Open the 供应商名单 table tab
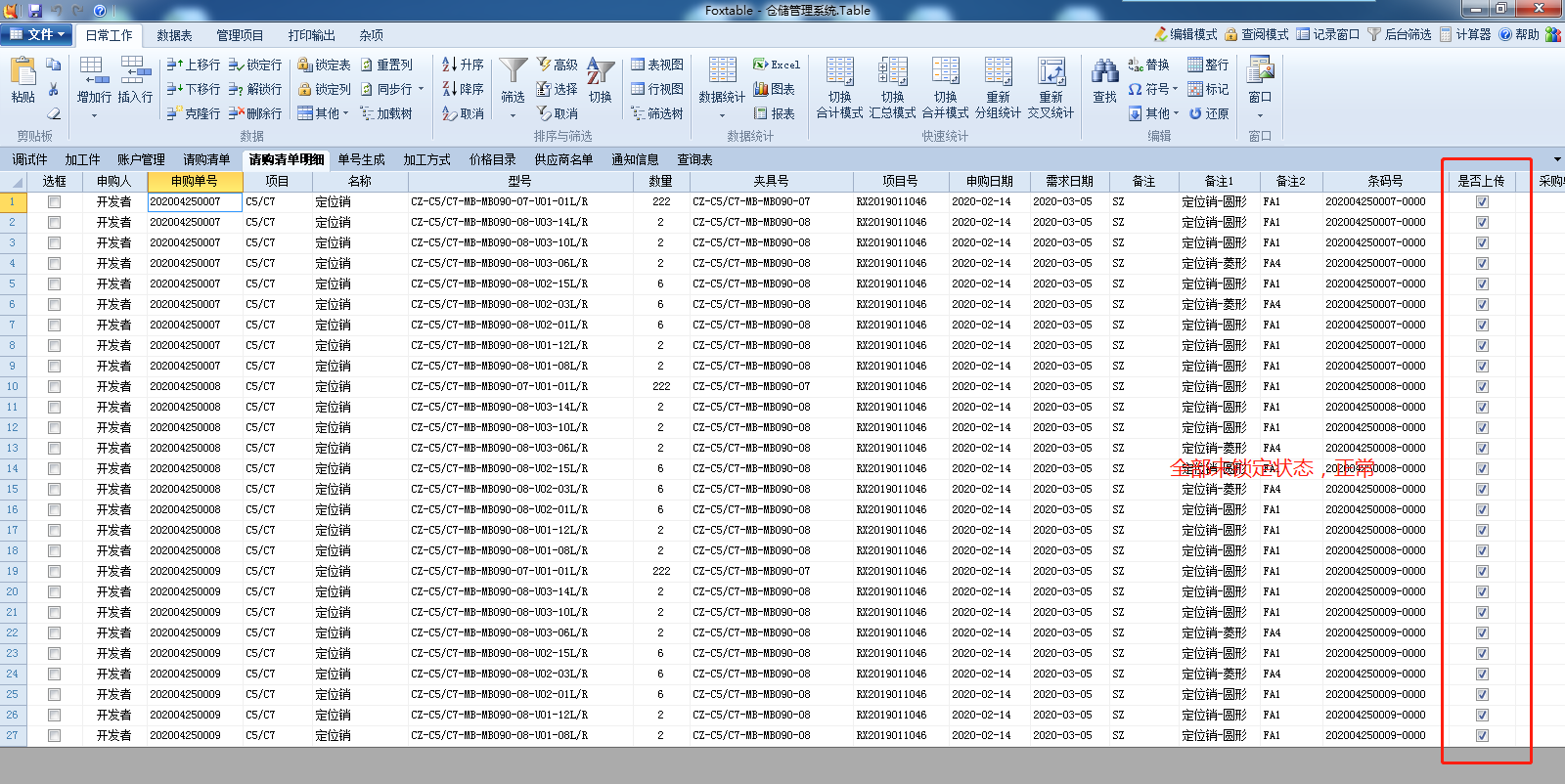The width and height of the screenshot is (1565, 784). click(563, 159)
